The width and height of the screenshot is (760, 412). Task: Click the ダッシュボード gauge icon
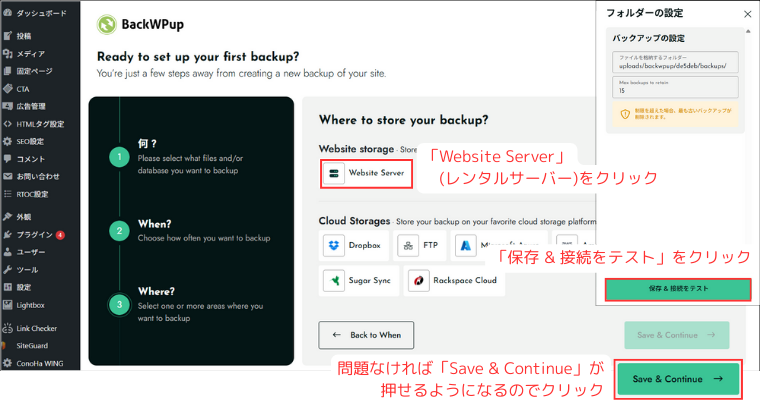click(x=7, y=13)
